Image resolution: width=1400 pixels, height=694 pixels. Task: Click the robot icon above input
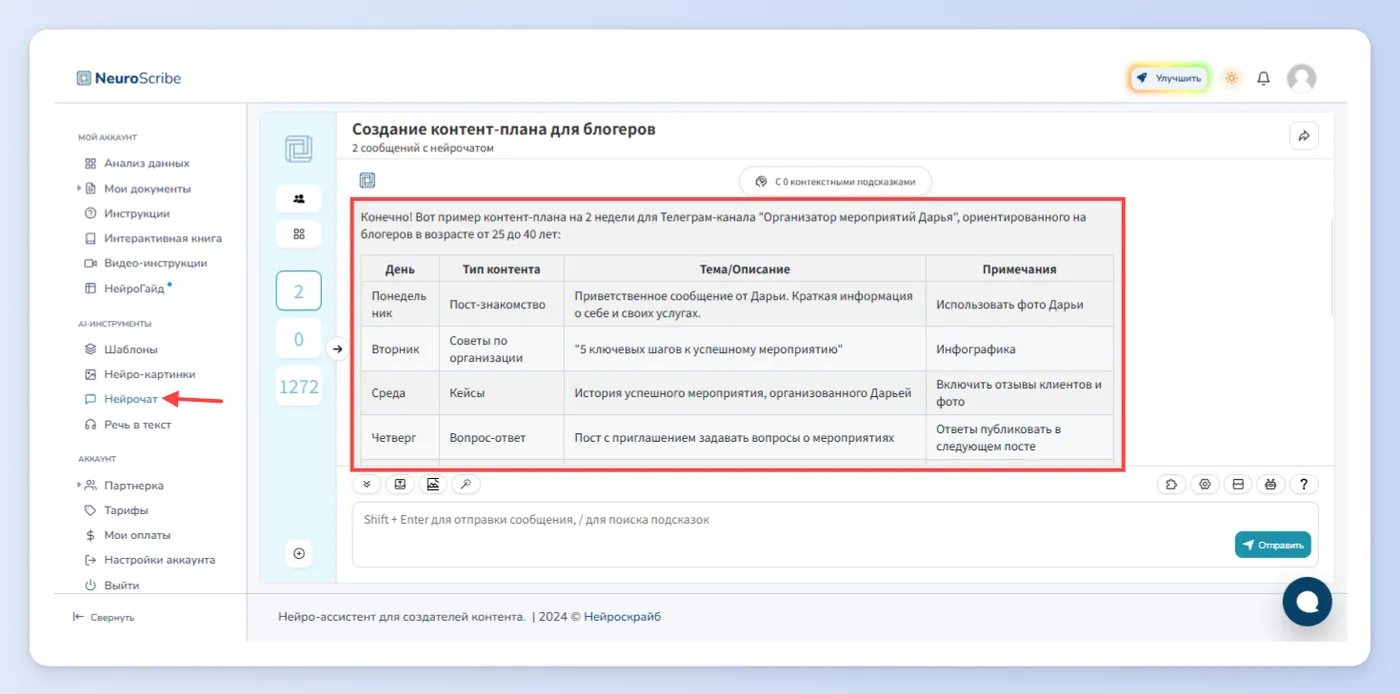[x=1271, y=485]
